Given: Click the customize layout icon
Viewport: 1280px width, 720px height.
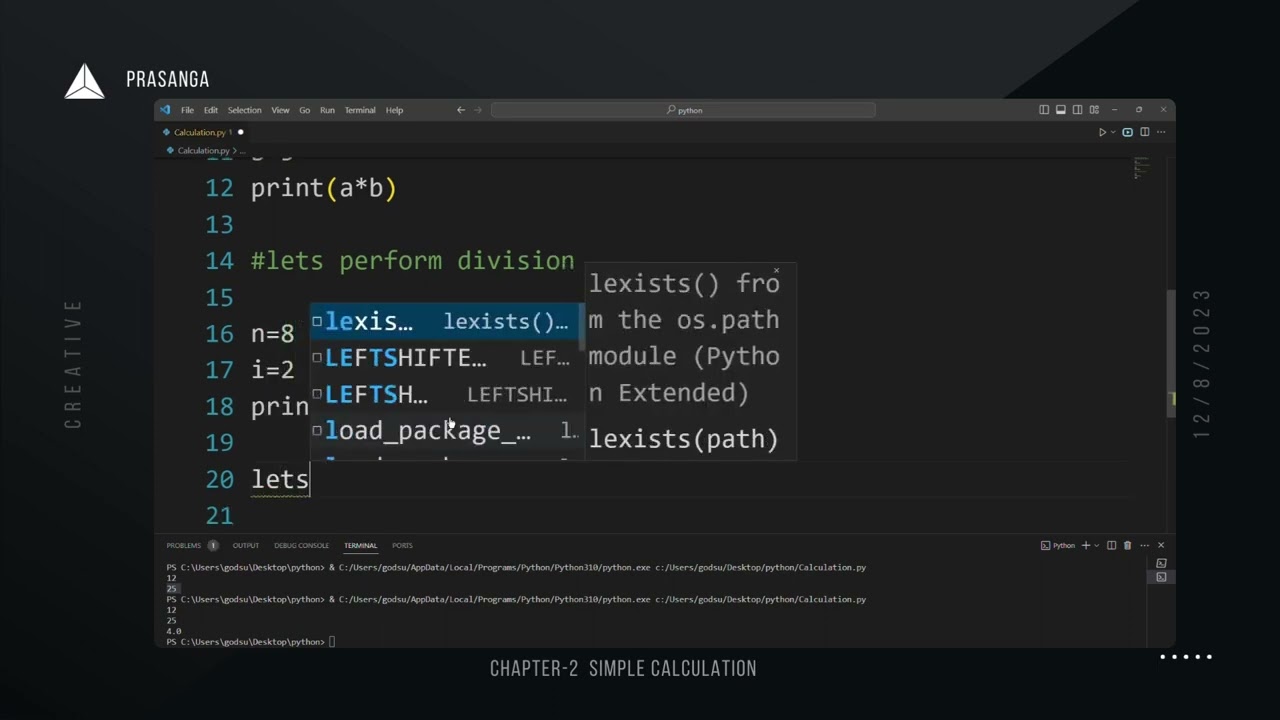Looking at the screenshot, I should coord(1094,110).
